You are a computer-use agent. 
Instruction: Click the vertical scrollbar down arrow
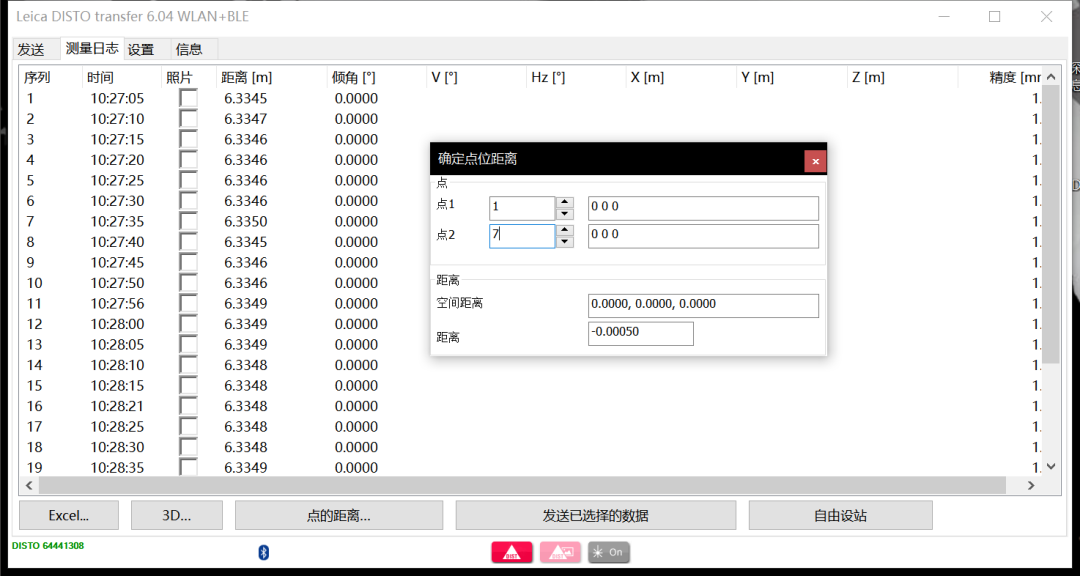tap(1052, 465)
